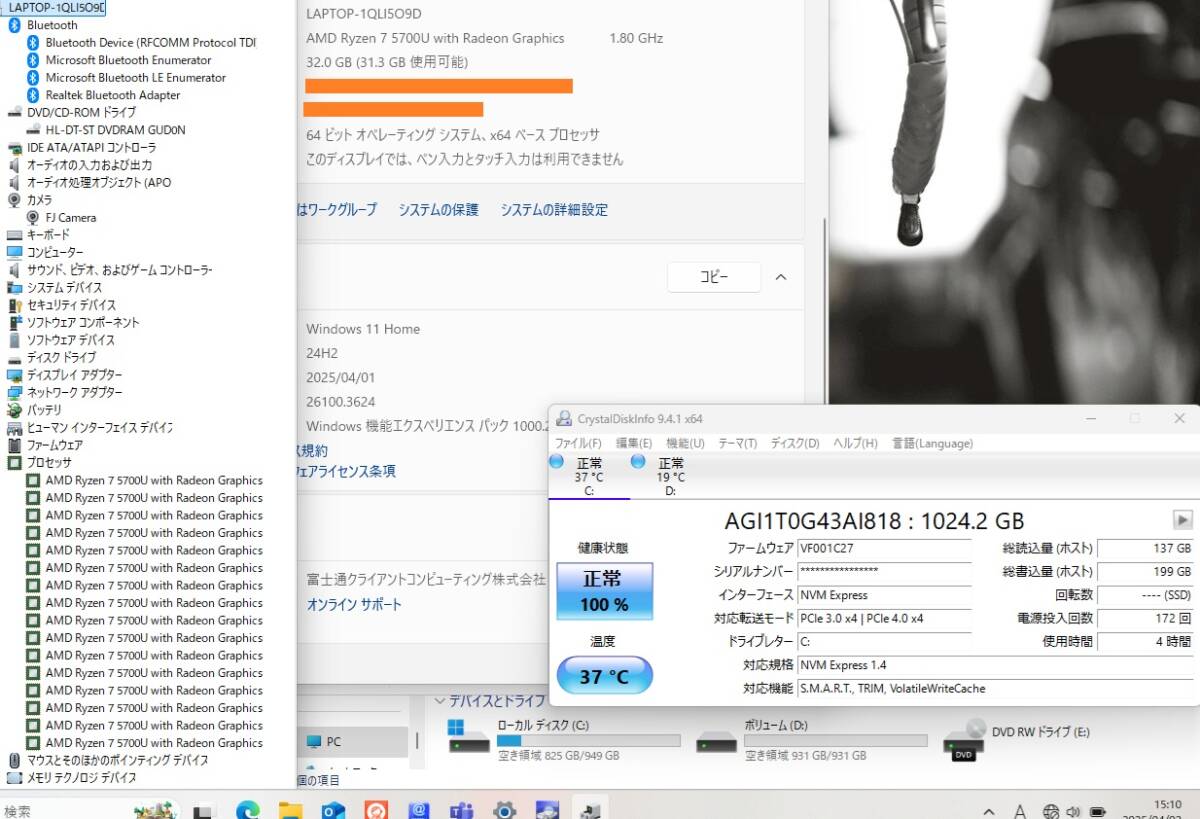Open the 編集(E) menu in CrystalDiskInfo
The image size is (1200, 819).
pos(634,443)
